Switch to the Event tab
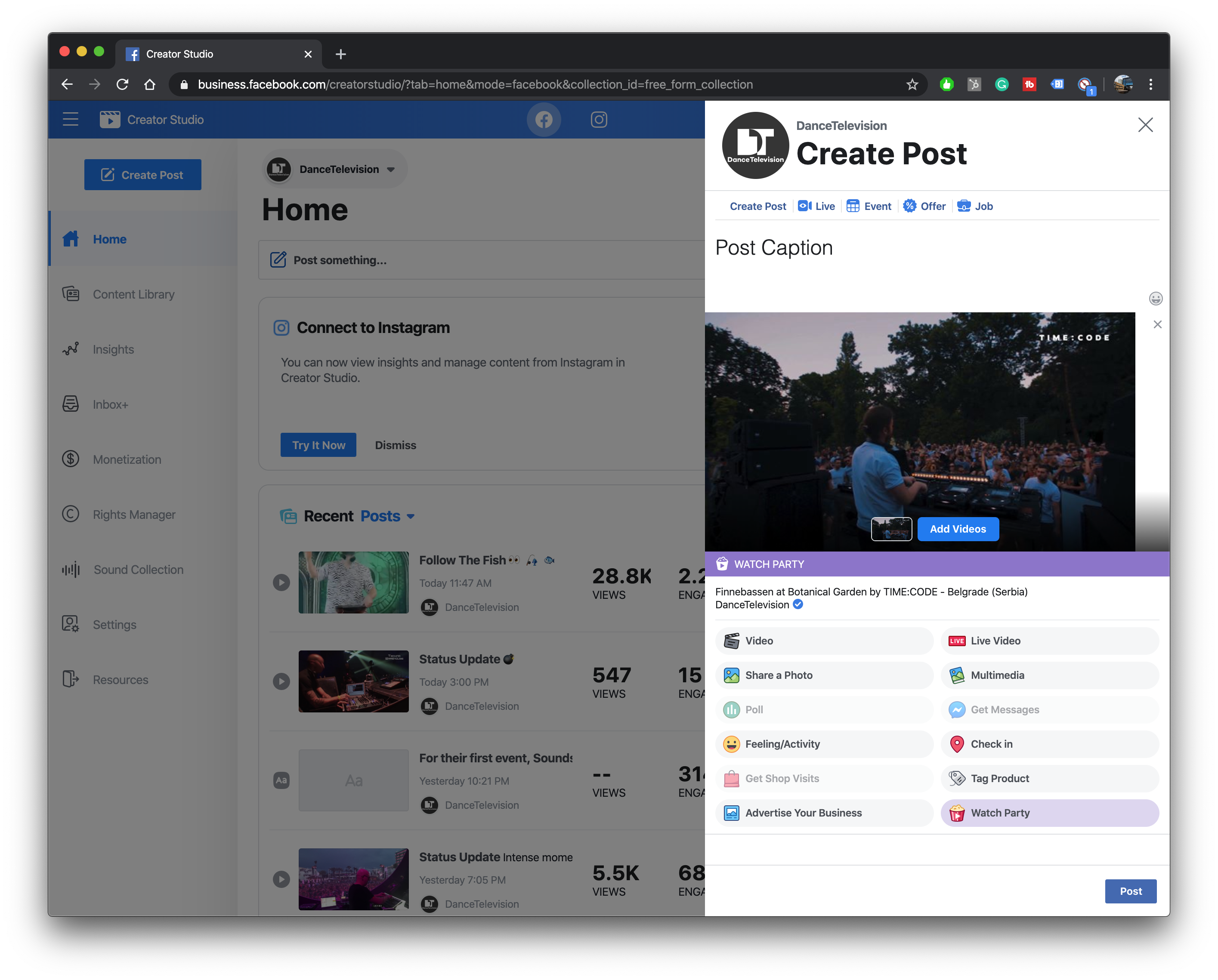1218x980 pixels. pyautogui.click(x=869, y=206)
